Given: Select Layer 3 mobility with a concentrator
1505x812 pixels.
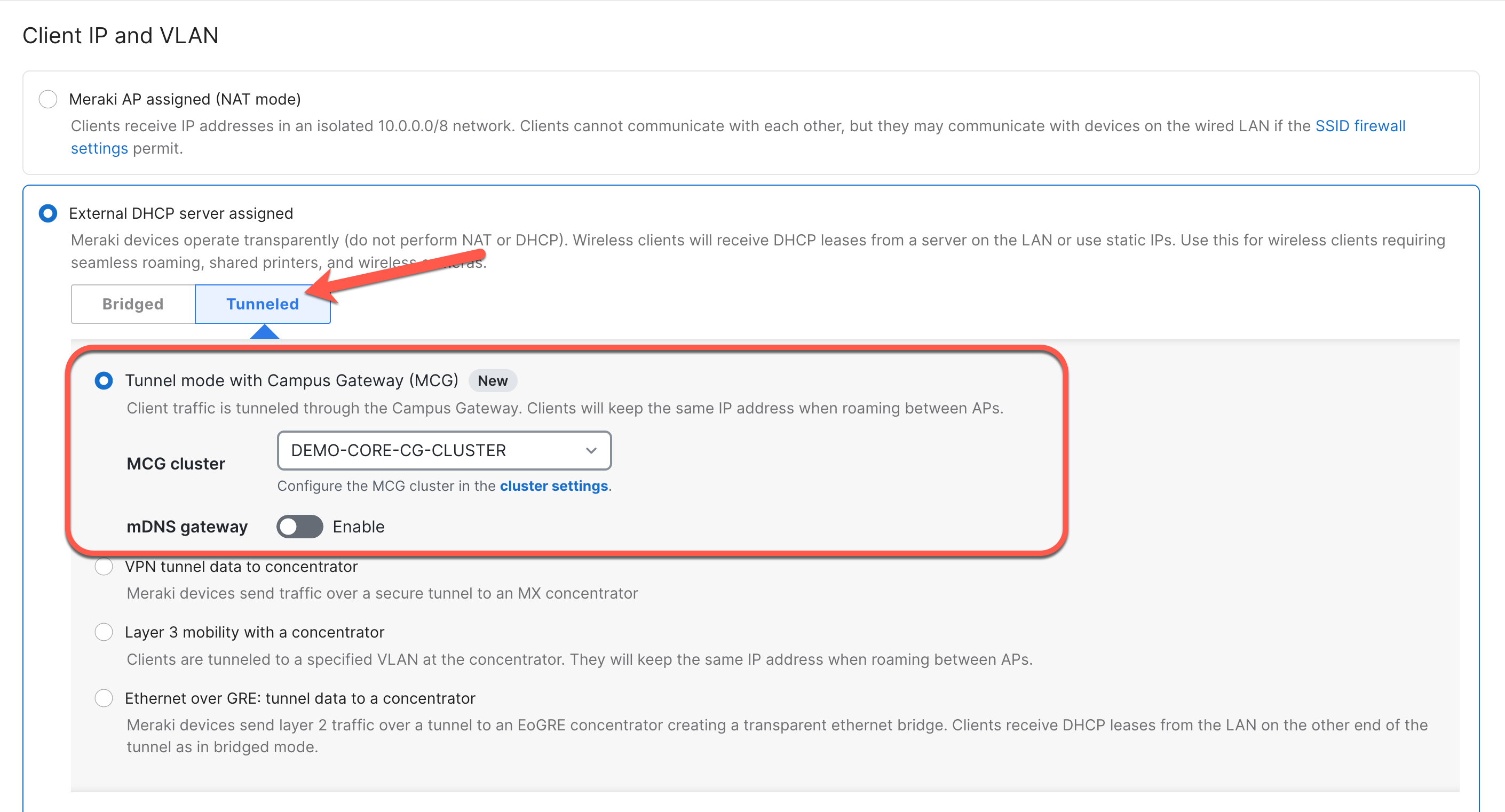Looking at the screenshot, I should click(104, 632).
